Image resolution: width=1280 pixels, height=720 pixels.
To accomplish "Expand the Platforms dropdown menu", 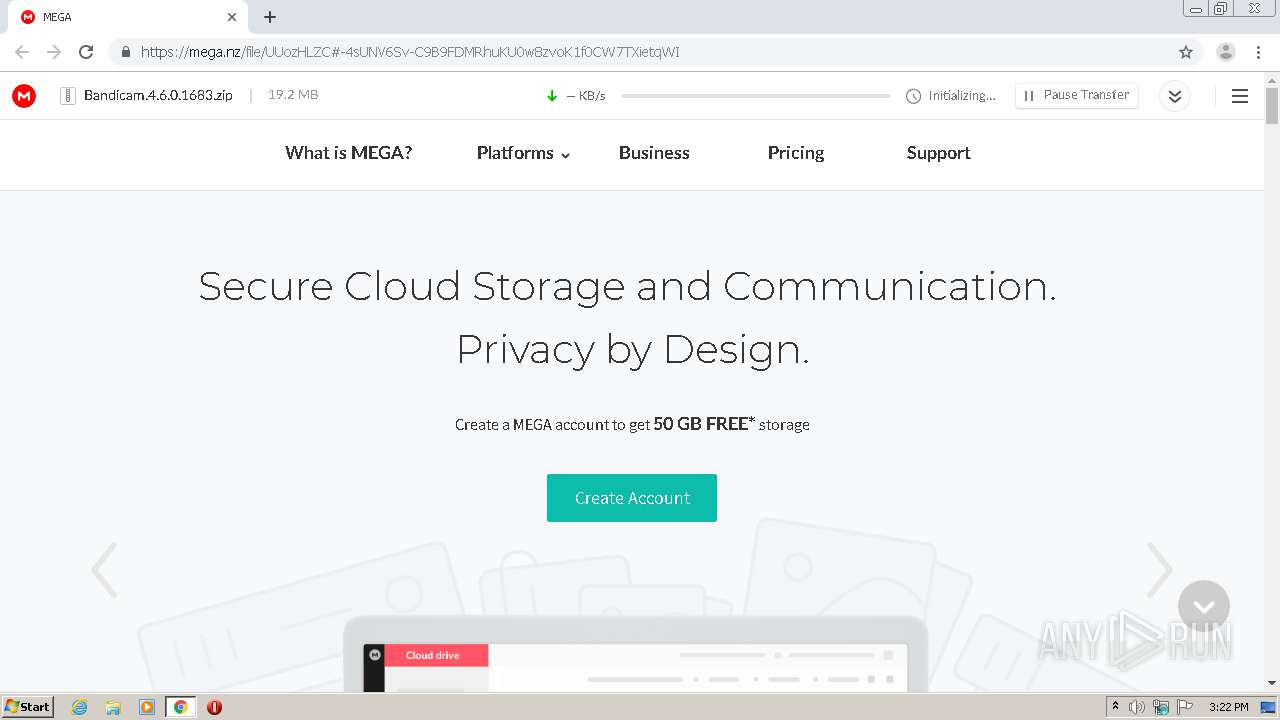I will 523,153.
